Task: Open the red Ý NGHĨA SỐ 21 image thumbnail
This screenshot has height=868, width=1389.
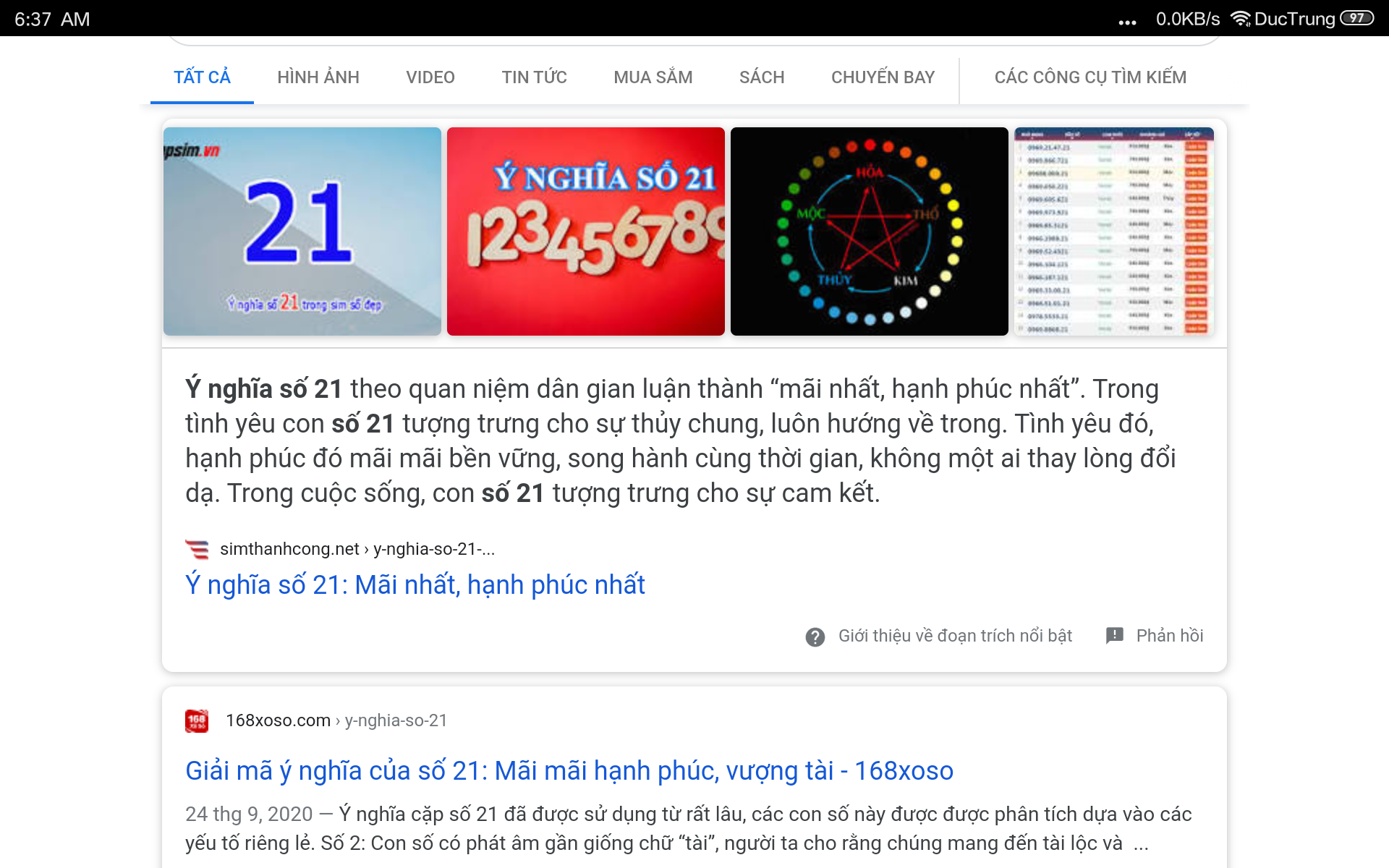Action: (x=585, y=231)
